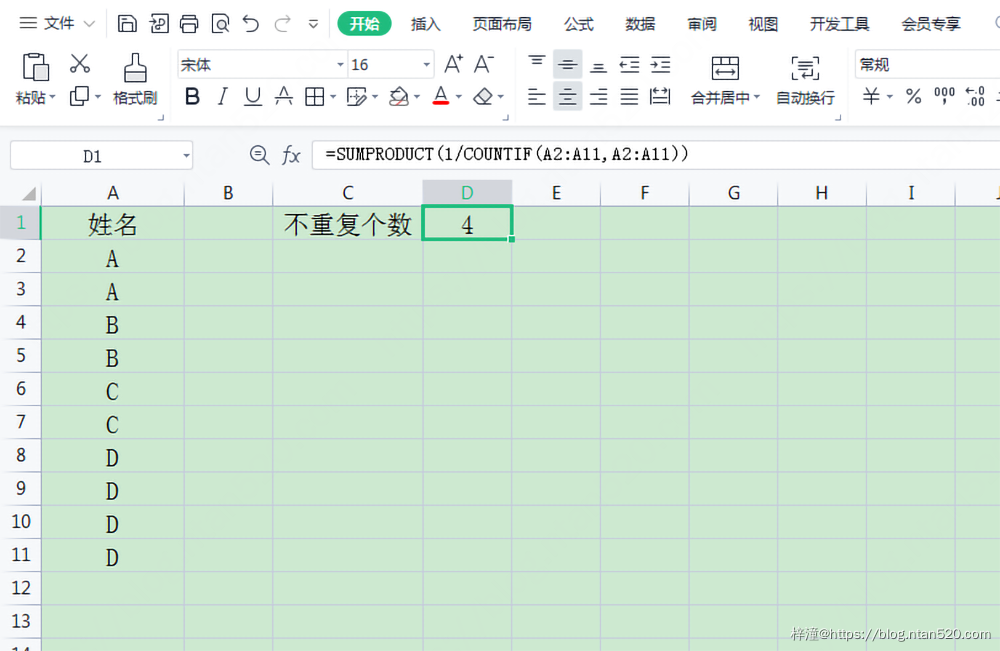Select cell C1 不重复个数
The image size is (1000, 651).
(x=348, y=224)
